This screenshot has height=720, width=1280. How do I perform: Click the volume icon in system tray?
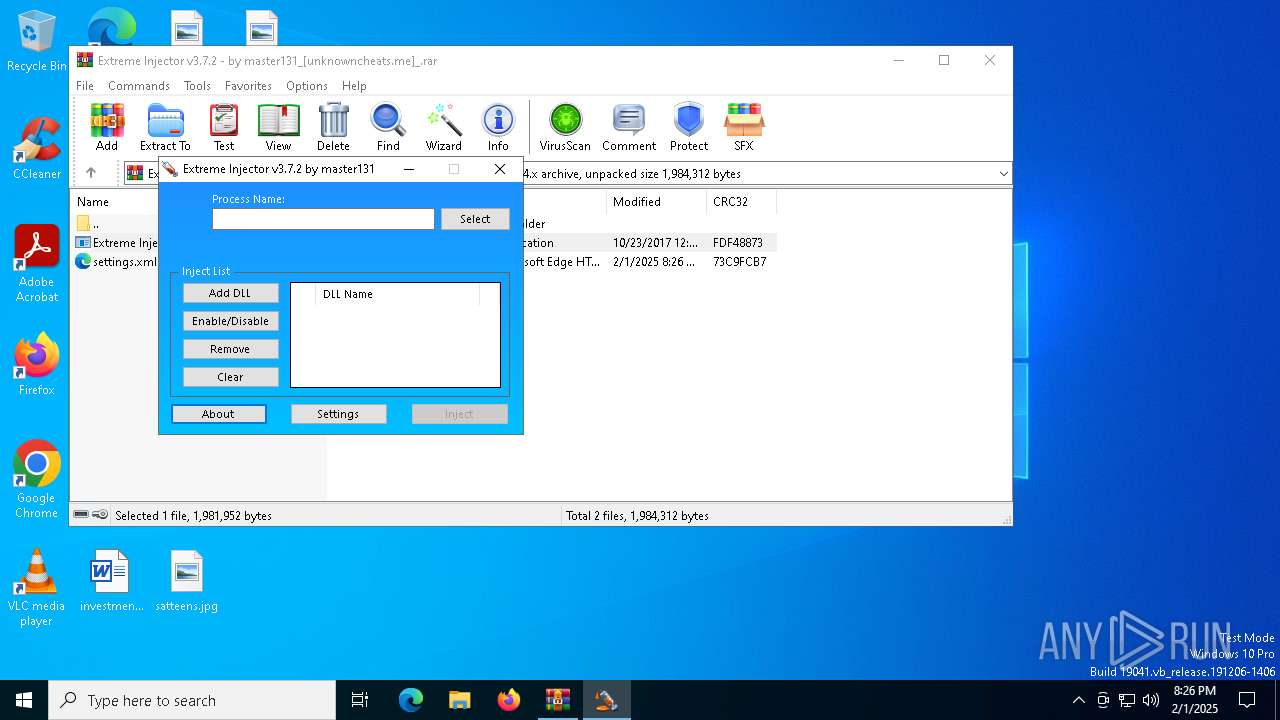1151,700
